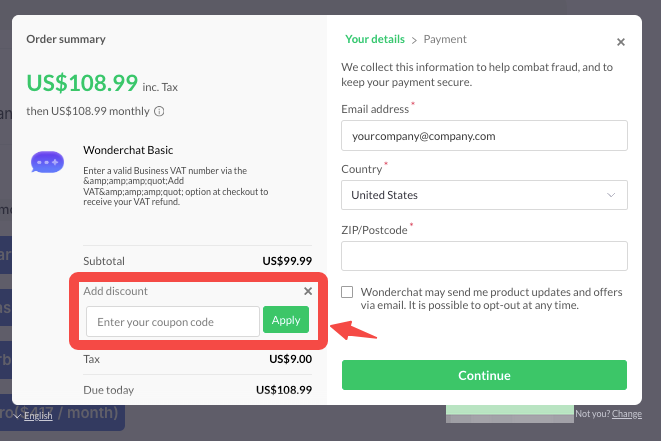Click the chevron arrow in Country field

[x=611, y=195]
